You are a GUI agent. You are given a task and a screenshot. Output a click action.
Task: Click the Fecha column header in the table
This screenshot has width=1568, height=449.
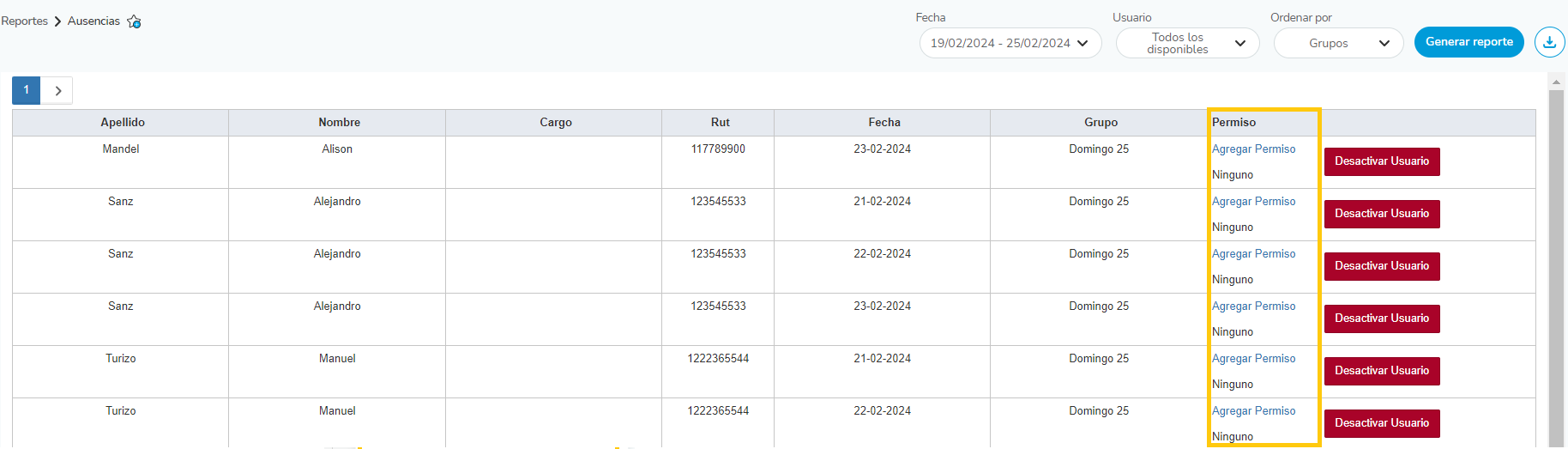(x=884, y=123)
